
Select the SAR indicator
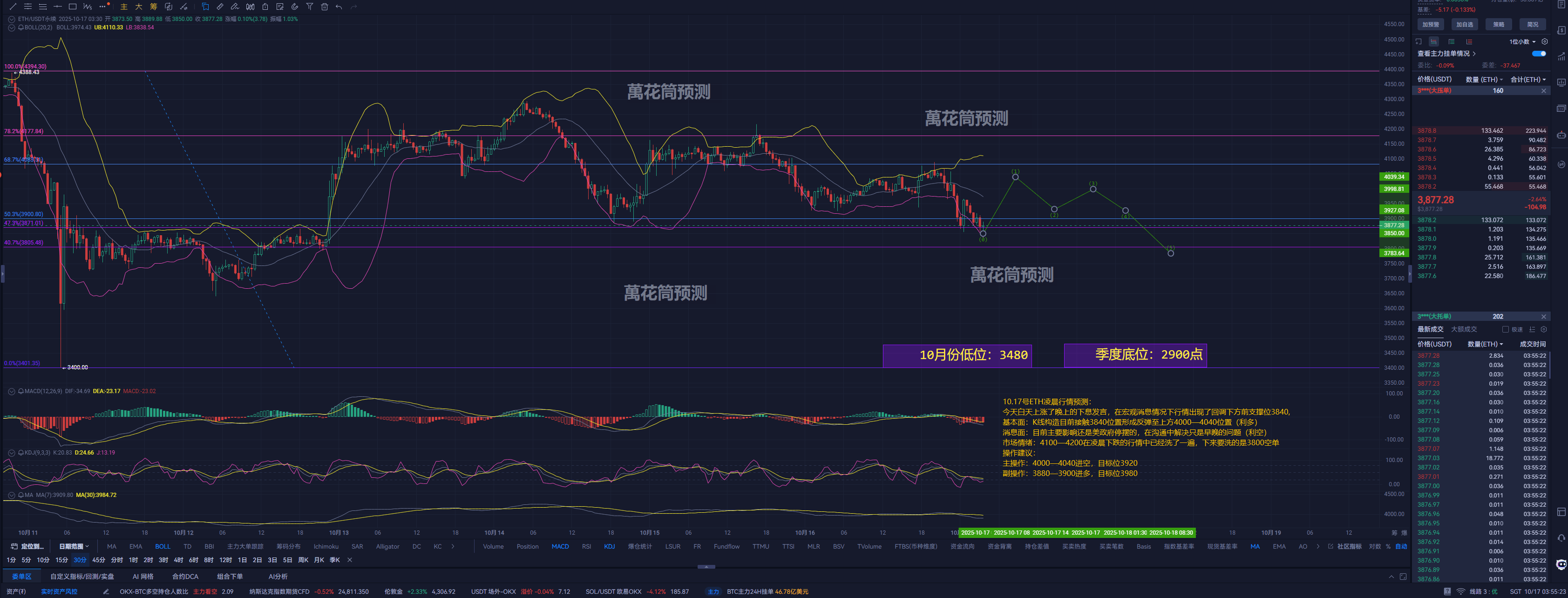[x=357, y=546]
